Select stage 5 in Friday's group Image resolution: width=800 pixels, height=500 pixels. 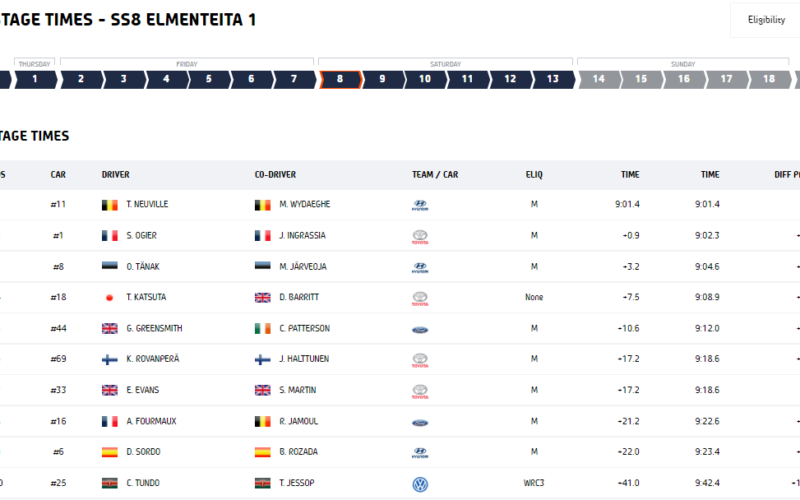209,79
